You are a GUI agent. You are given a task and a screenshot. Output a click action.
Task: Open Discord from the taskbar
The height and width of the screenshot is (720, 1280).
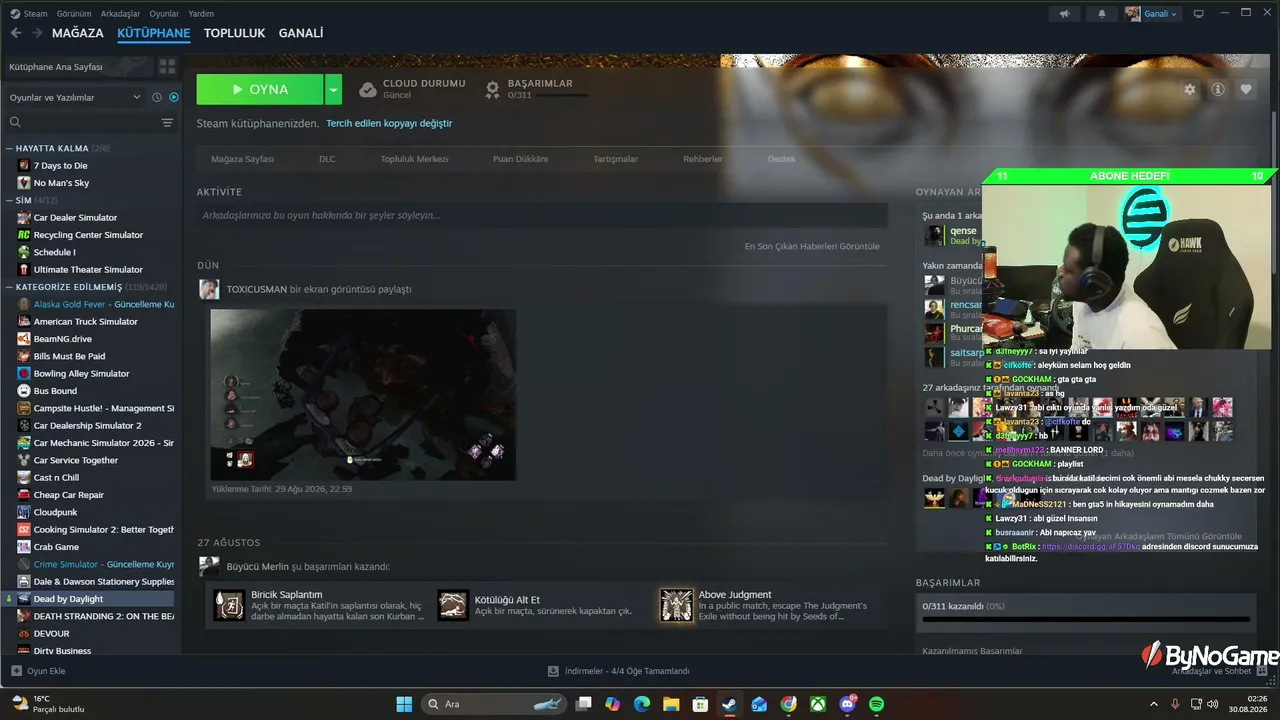(x=849, y=704)
